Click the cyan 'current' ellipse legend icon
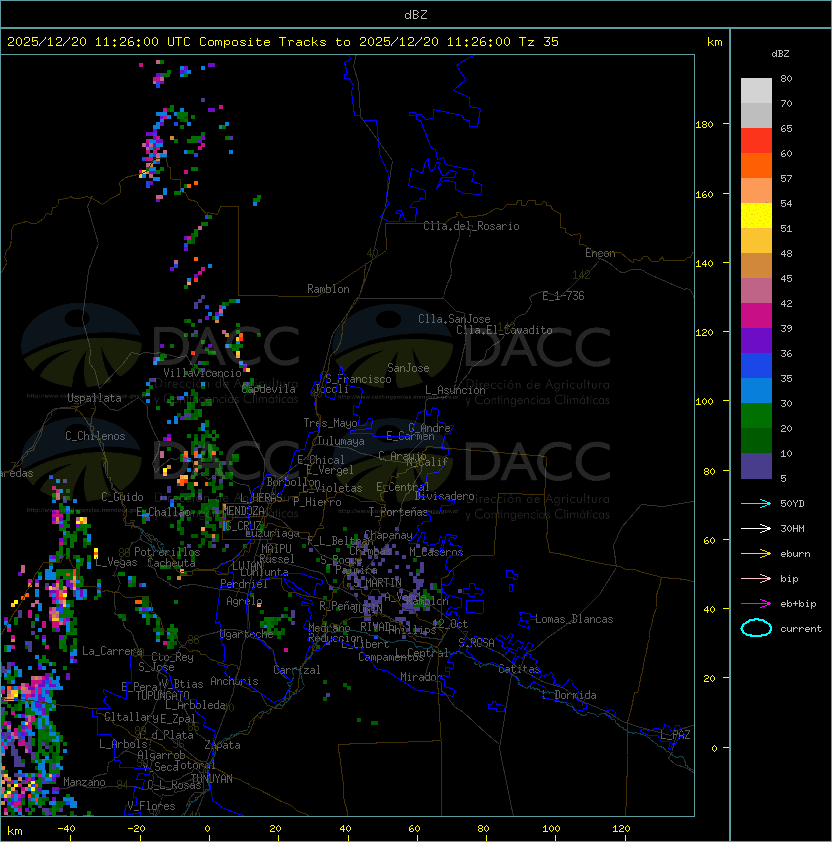Screen dimensions: 832x842 [x=756, y=628]
